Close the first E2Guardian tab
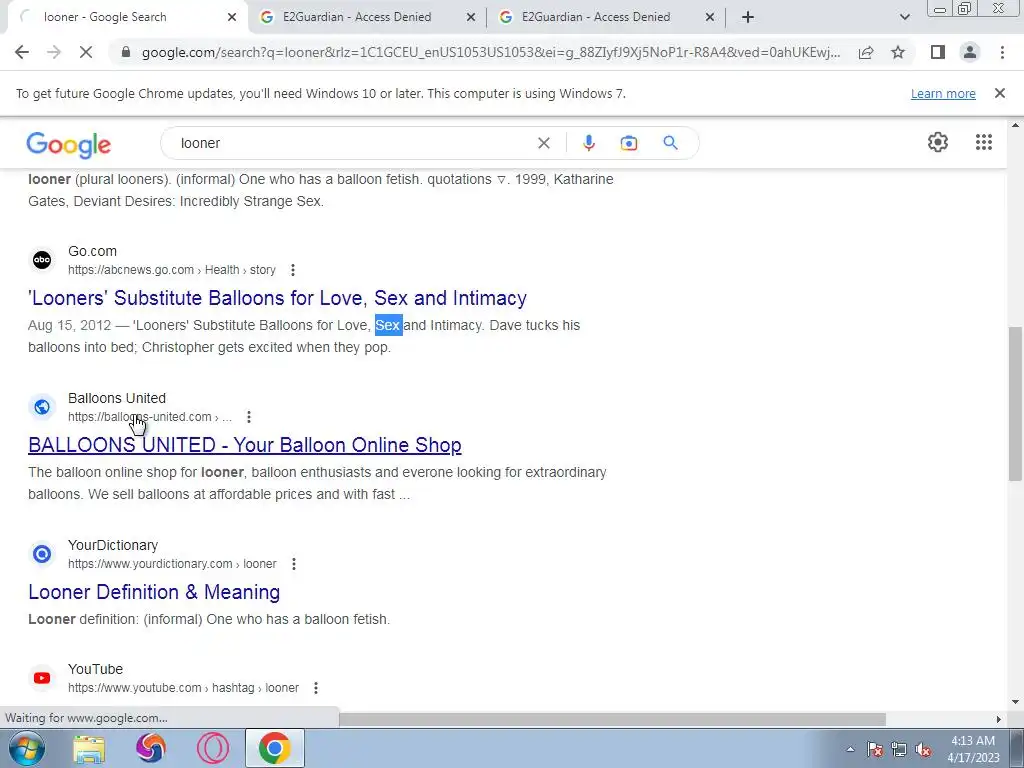 coord(470,17)
